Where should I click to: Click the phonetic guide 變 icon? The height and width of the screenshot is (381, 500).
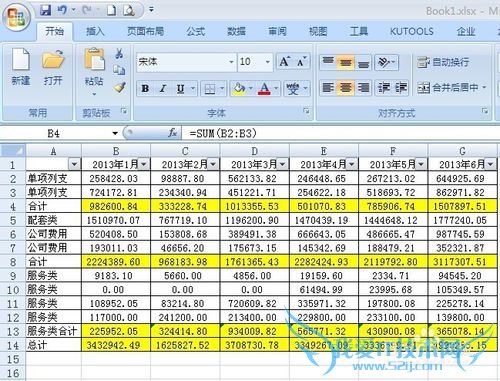(293, 89)
